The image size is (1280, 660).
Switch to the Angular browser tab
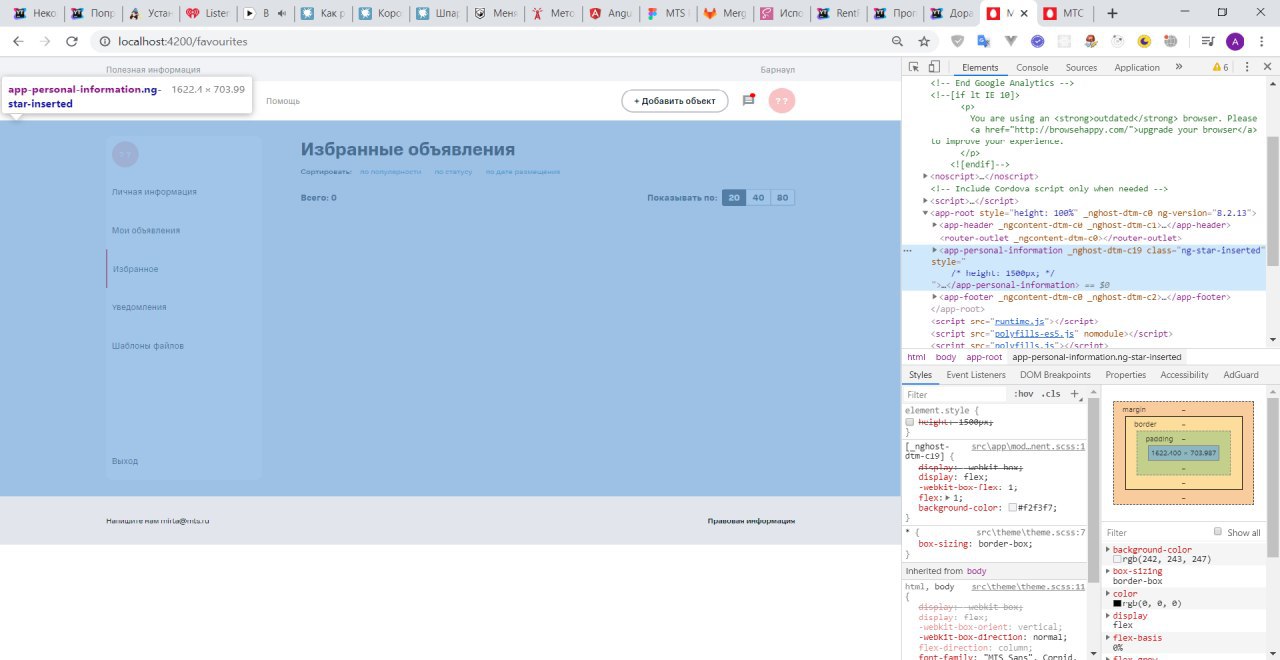(607, 14)
